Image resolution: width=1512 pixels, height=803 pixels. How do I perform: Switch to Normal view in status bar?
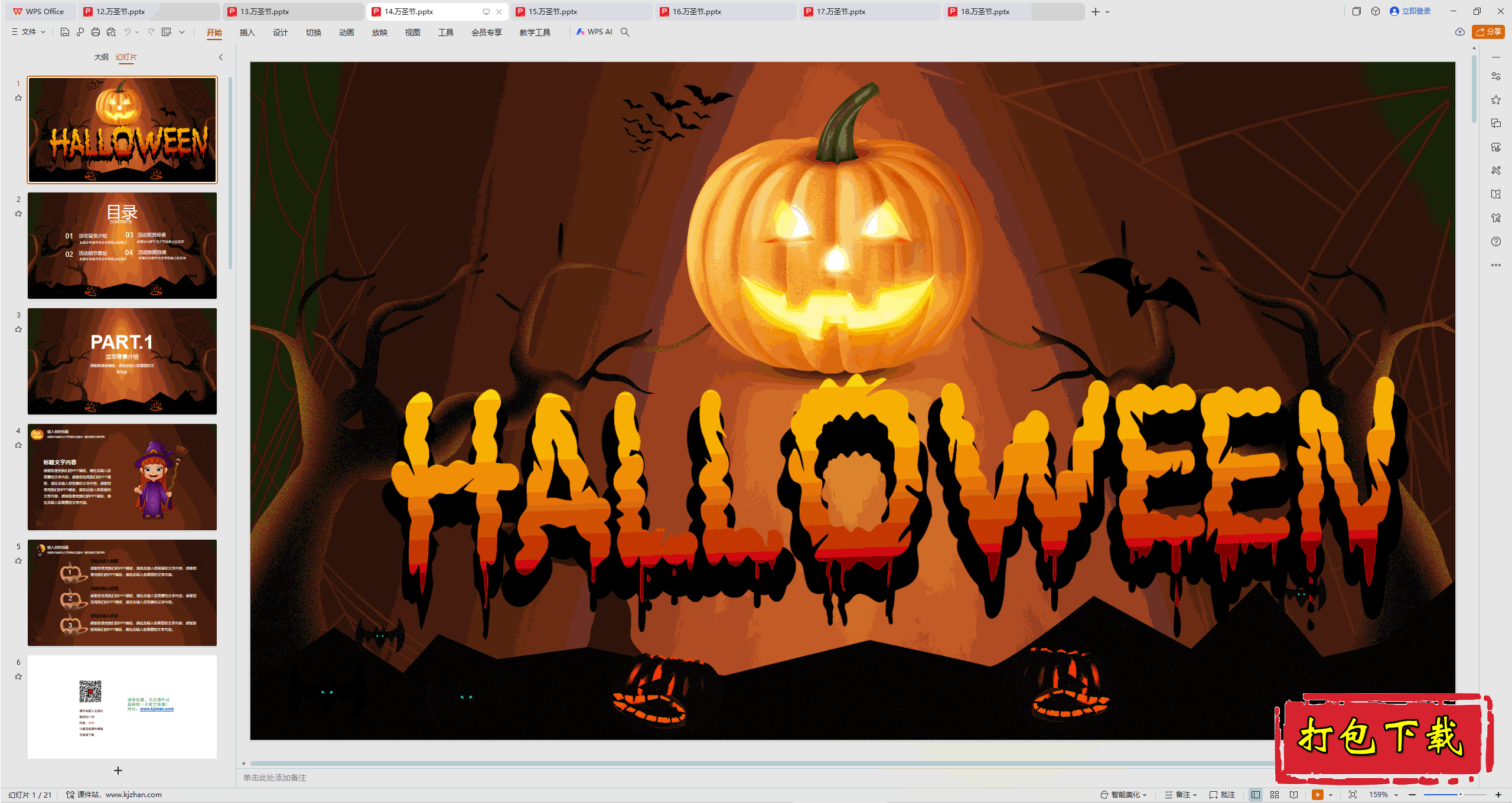(1256, 795)
